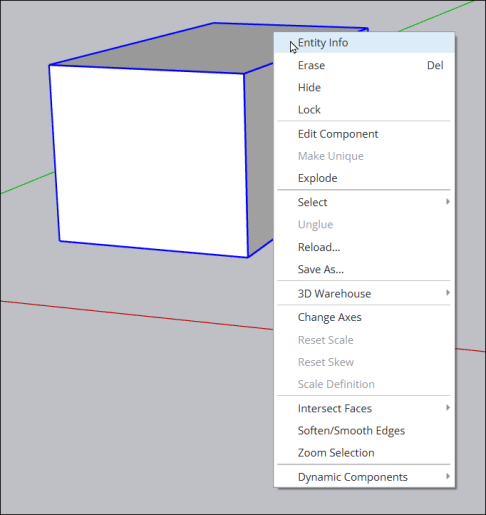The image size is (486, 515).
Task: Click the disabled Reset Skew entry
Action: tap(364, 362)
